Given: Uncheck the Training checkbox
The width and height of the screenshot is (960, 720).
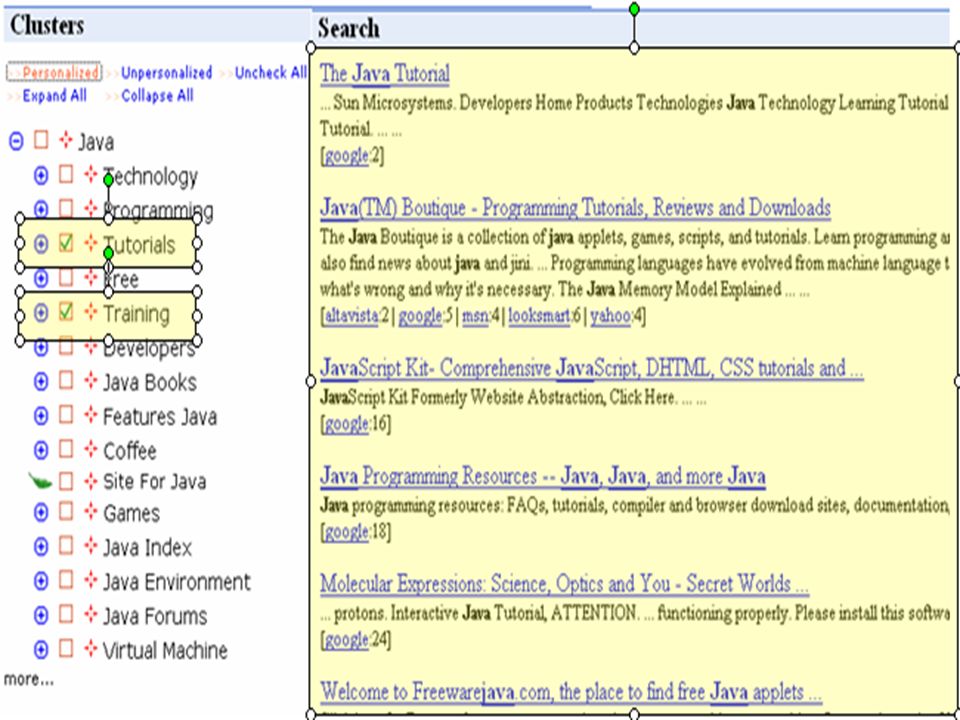Looking at the screenshot, I should tap(66, 312).
